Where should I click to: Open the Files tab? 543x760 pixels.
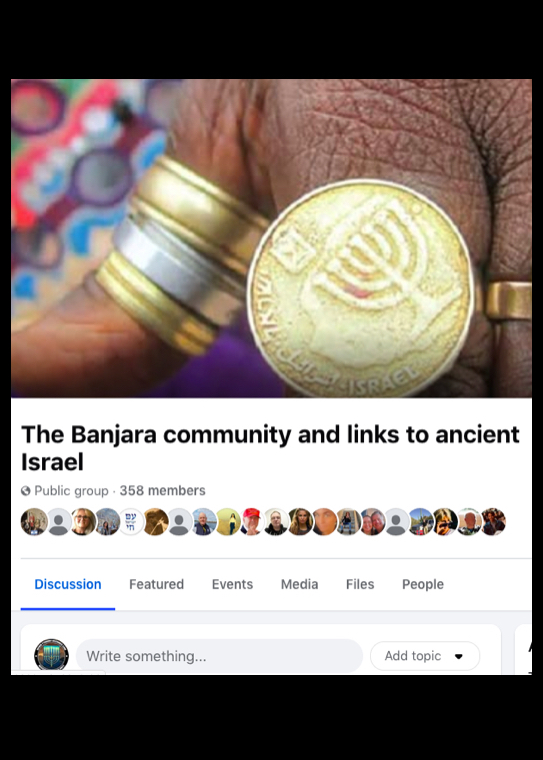click(360, 584)
